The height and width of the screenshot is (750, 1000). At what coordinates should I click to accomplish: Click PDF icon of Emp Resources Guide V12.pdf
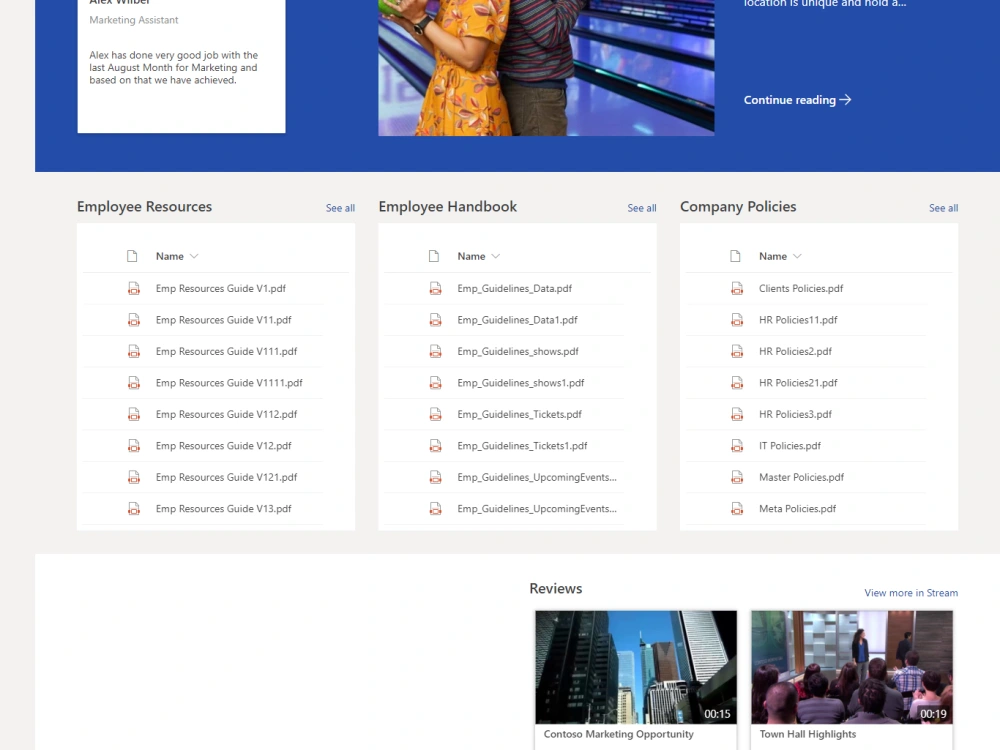pyautogui.click(x=133, y=446)
